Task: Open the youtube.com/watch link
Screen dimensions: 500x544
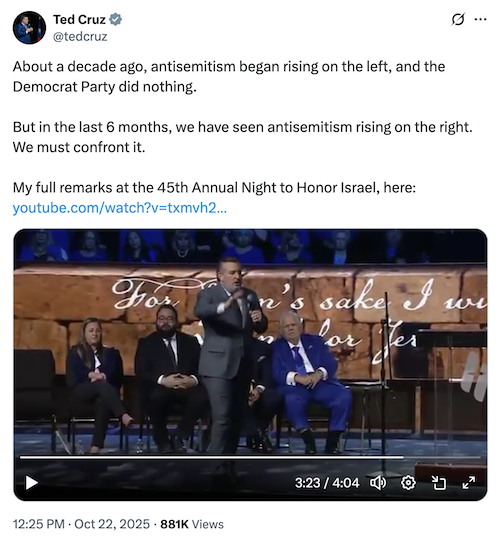Action: tap(120, 208)
